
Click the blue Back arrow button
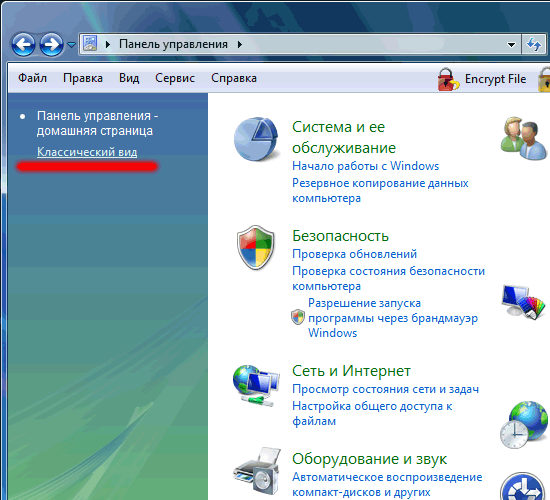[23, 45]
